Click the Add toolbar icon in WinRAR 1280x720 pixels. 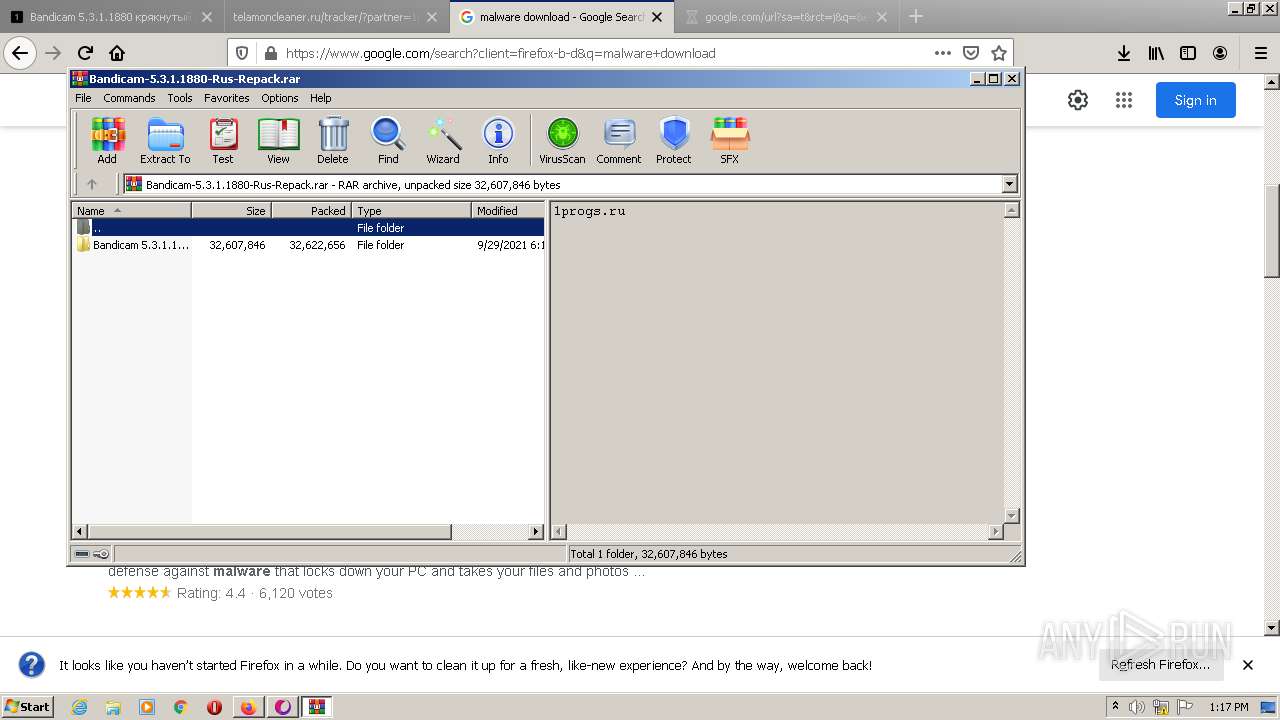(x=107, y=140)
